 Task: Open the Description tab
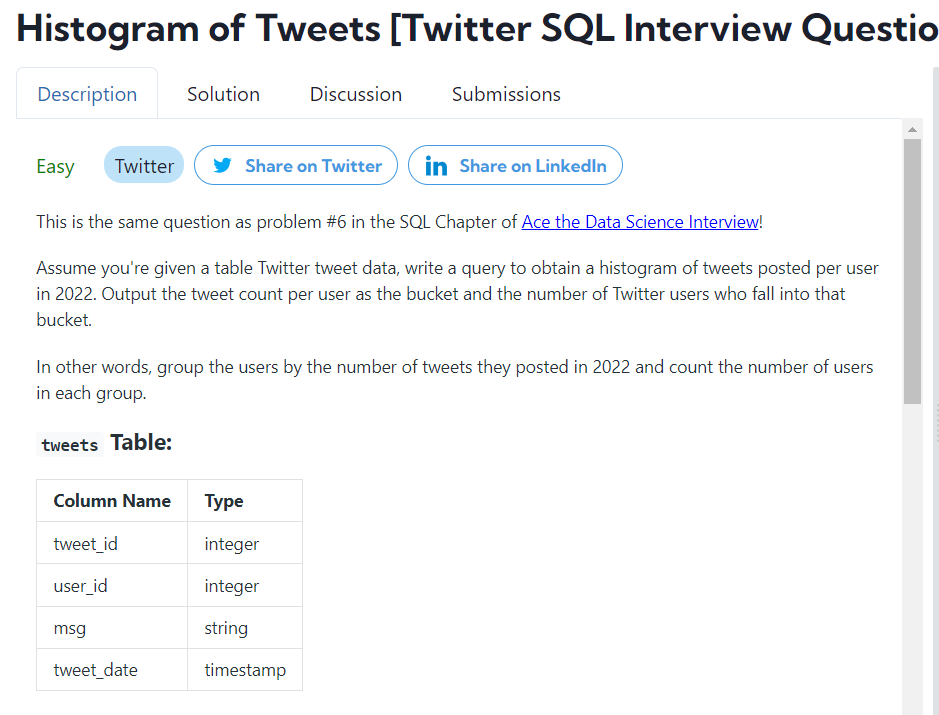pos(87,94)
